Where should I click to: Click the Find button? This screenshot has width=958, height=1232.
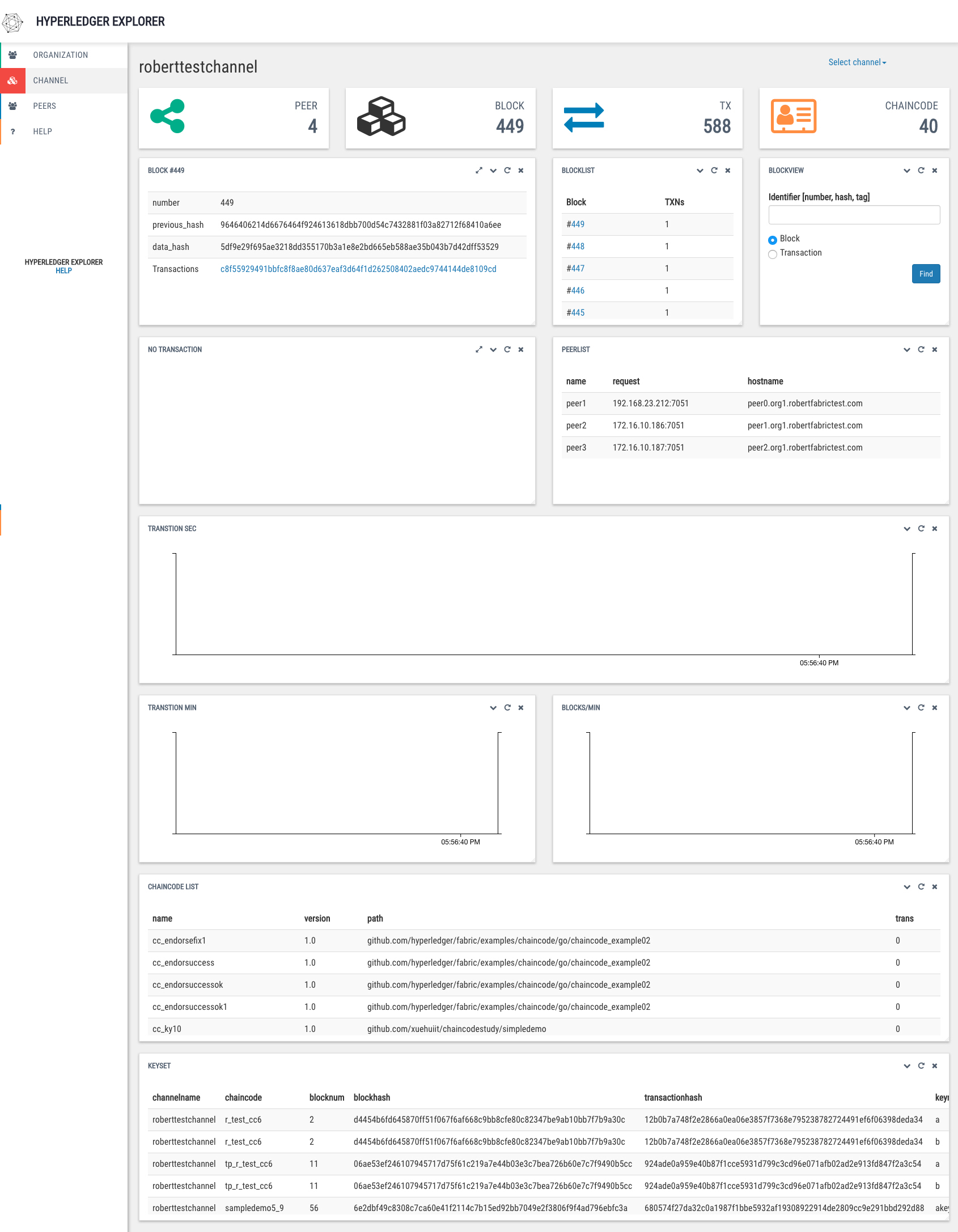[x=926, y=274]
